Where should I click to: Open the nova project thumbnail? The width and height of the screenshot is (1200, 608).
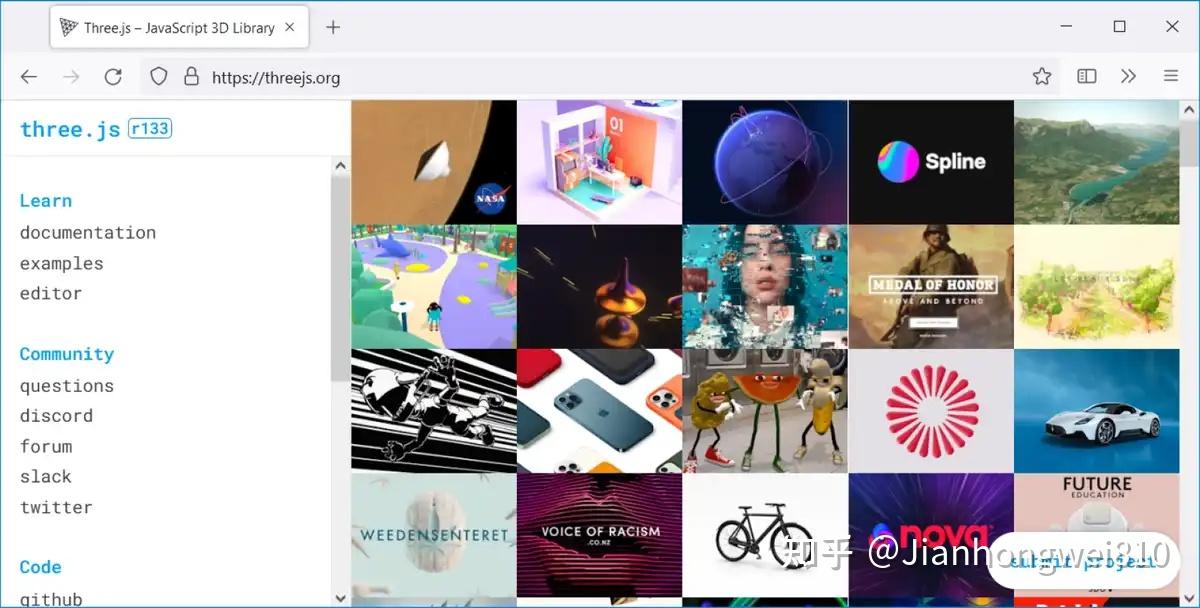pyautogui.click(x=931, y=535)
